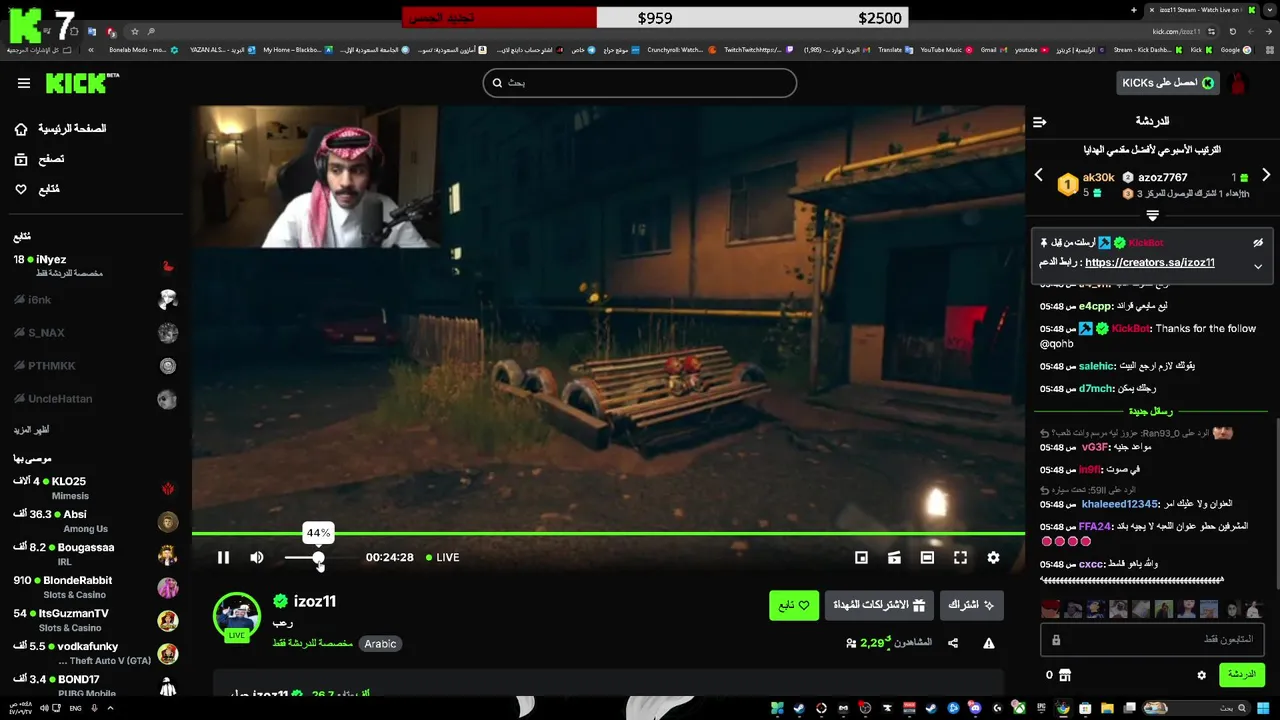Select the S_NAX channel in the sidebar
This screenshot has width=1280, height=720.
click(95, 333)
